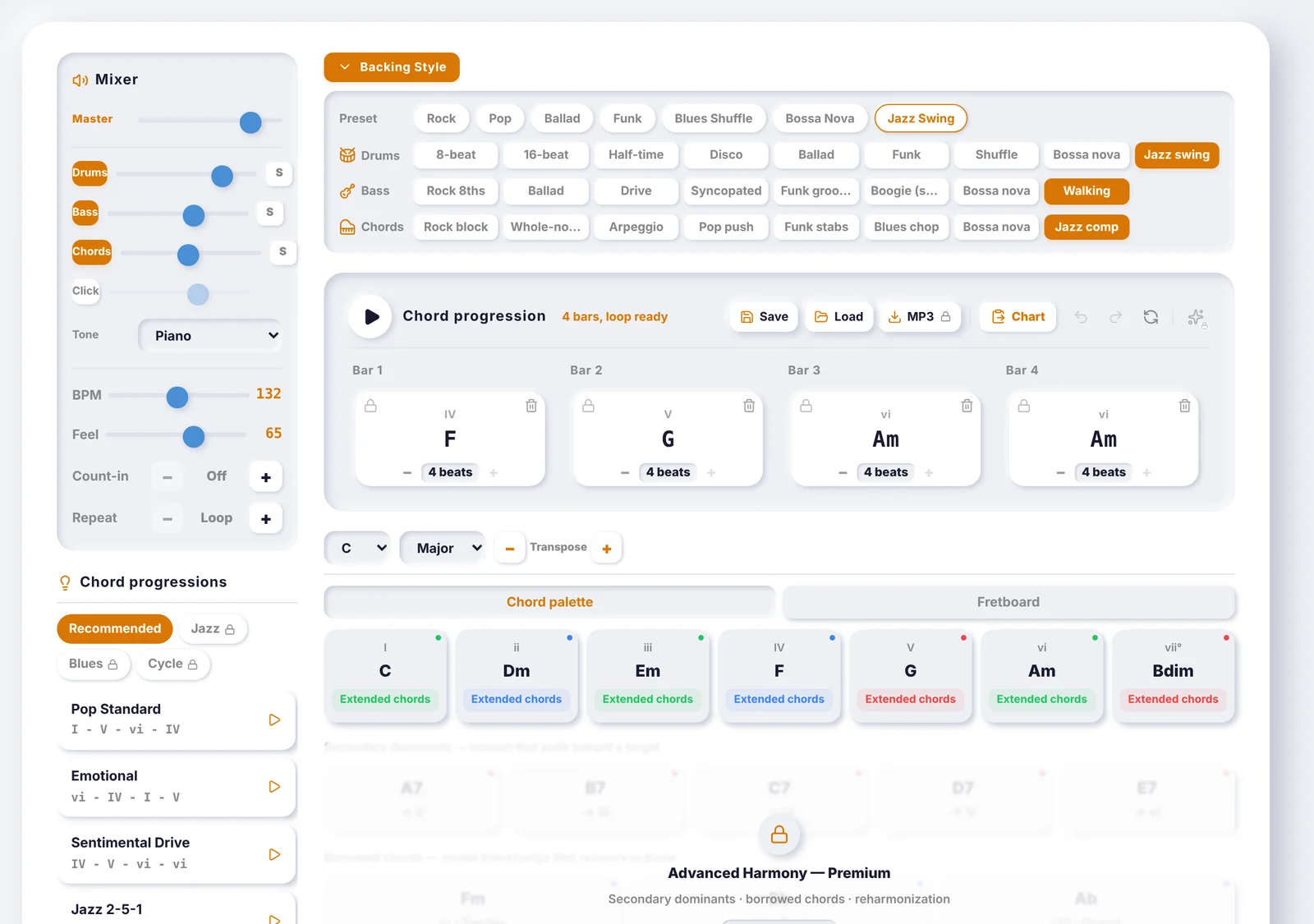
Task: Click the Bass track button in the Mixer
Action: (85, 212)
